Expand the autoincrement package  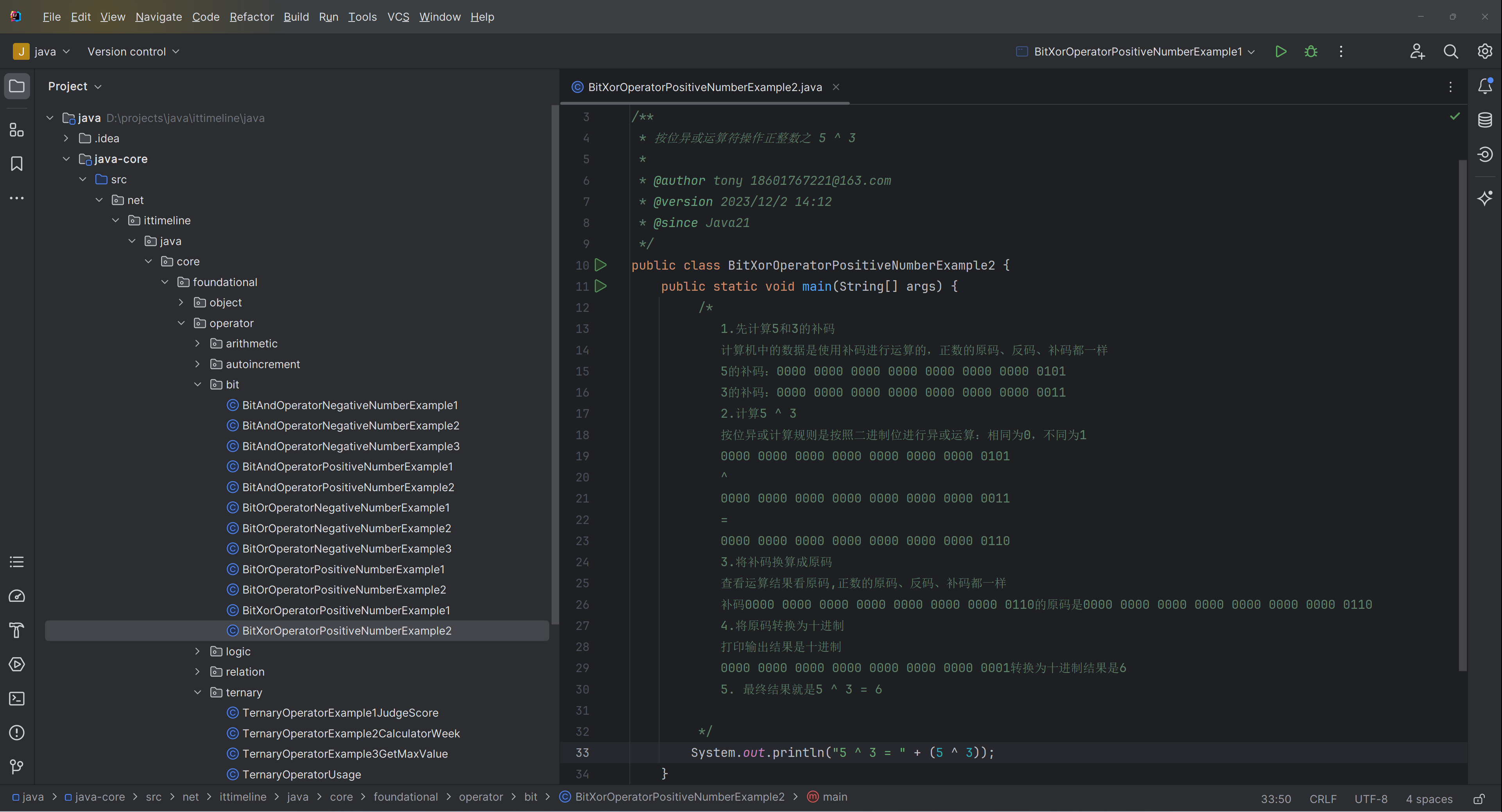[197, 364]
